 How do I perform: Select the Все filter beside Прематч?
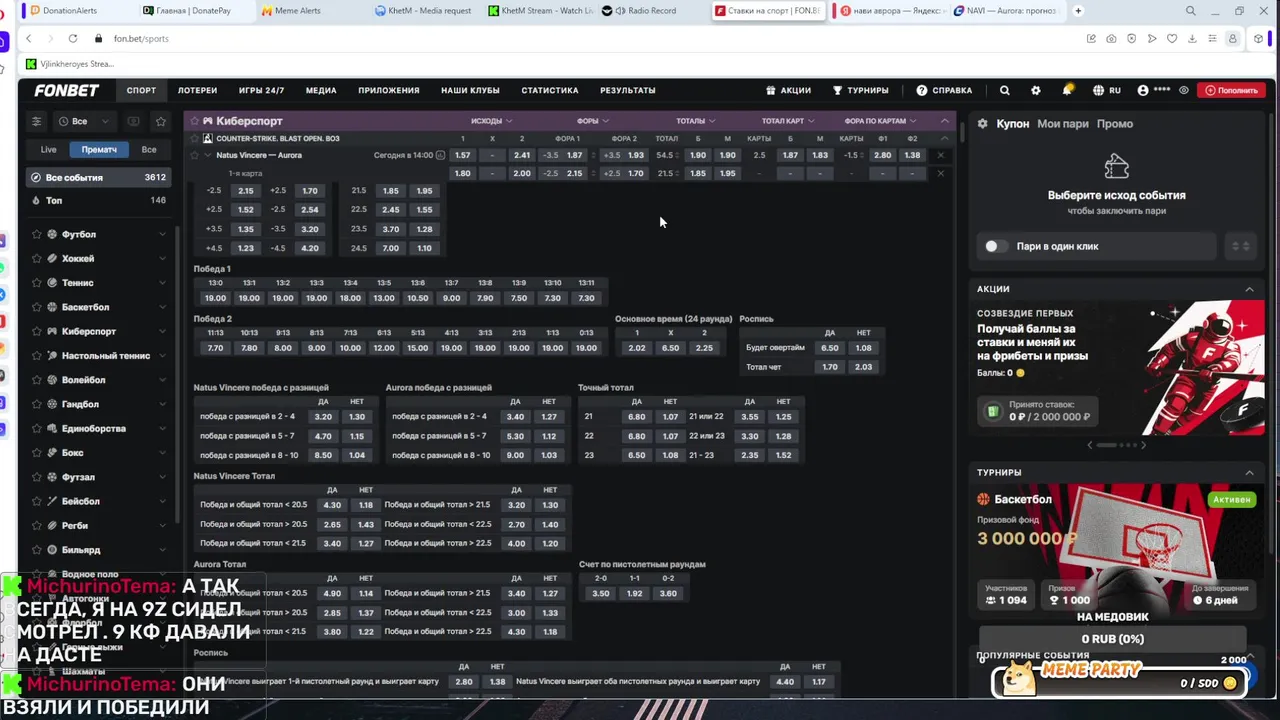tap(149, 149)
